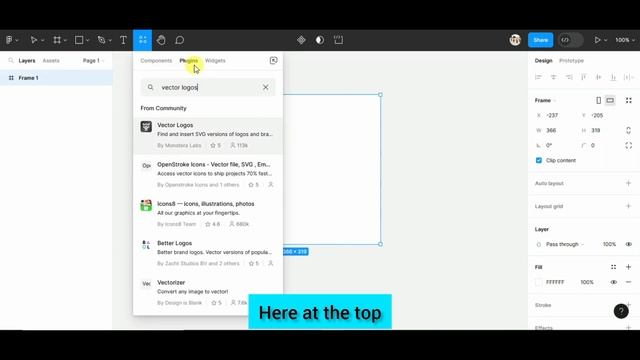Toggle Dev Mode switch

pyautogui.click(x=571, y=40)
